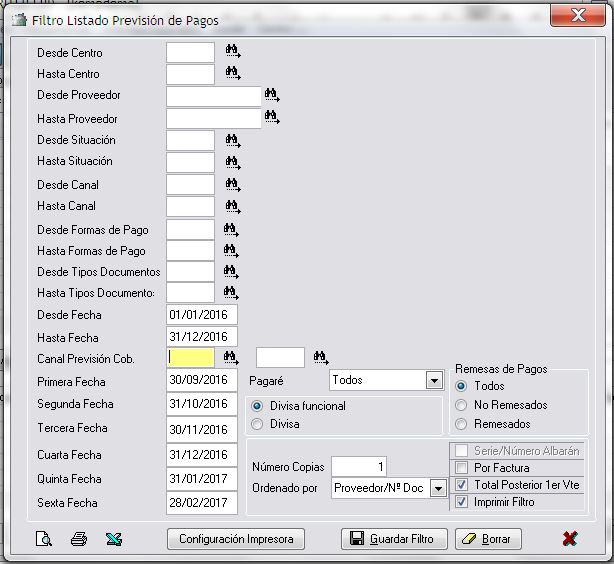Image resolution: width=614 pixels, height=564 pixels.
Task: Focus the Desde Situación input field
Action: click(190, 141)
